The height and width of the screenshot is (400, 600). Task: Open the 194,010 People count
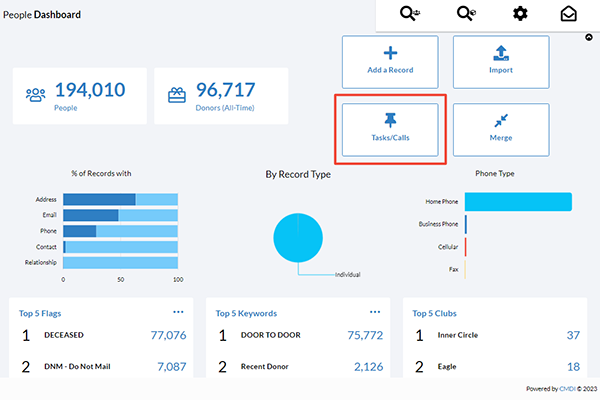coord(90,90)
